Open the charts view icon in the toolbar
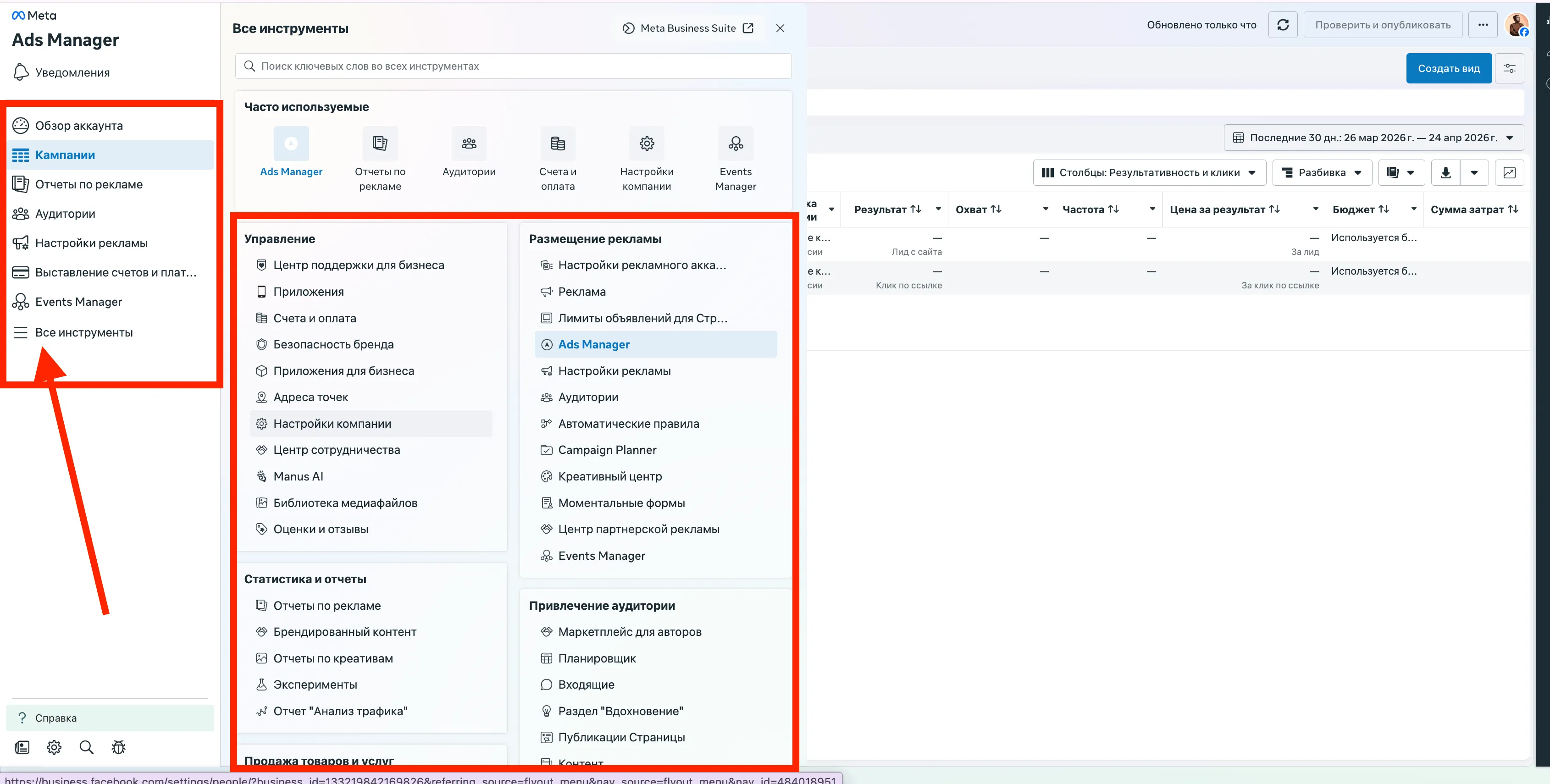1550x784 pixels. 1509,173
